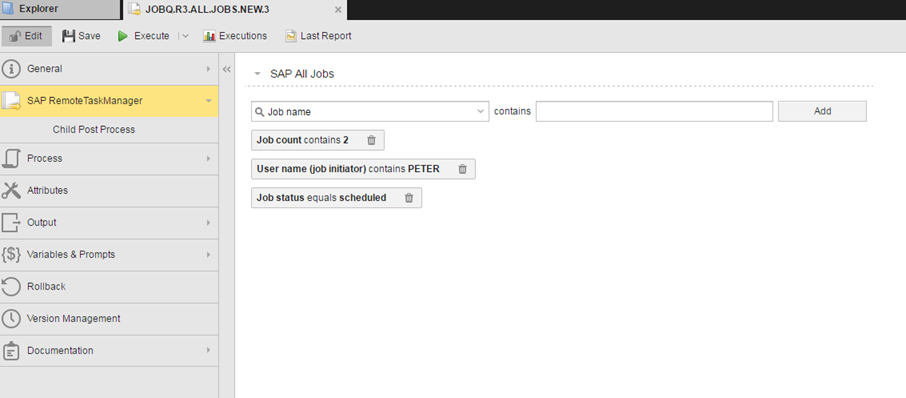Collapse the left sidebar panel
The image size is (906, 398).
click(x=226, y=69)
